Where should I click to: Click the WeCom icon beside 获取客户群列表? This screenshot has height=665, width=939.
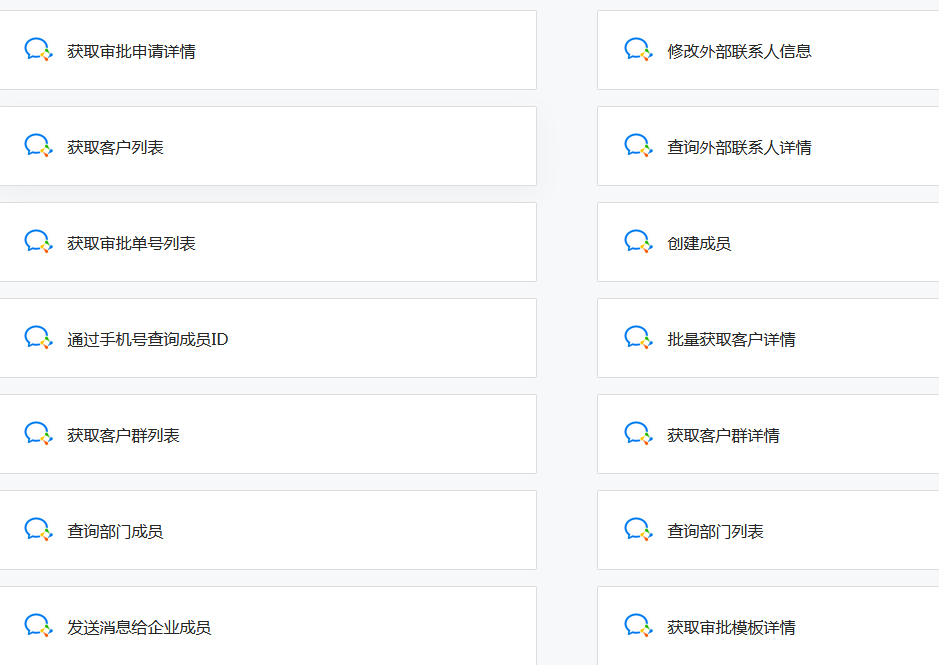coord(38,434)
